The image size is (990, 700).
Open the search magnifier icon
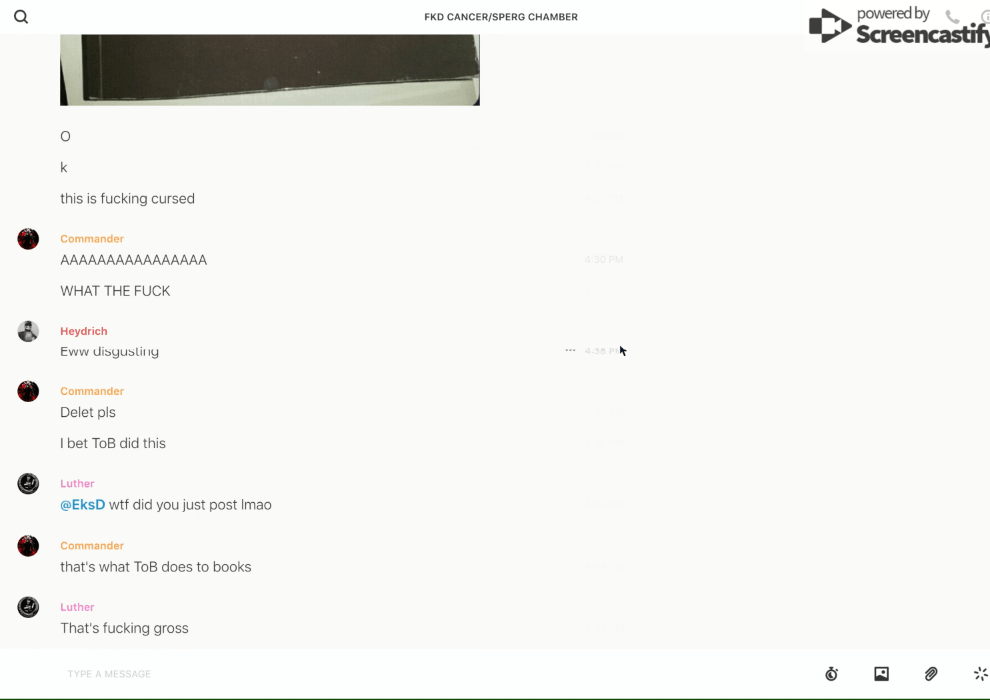tap(21, 17)
